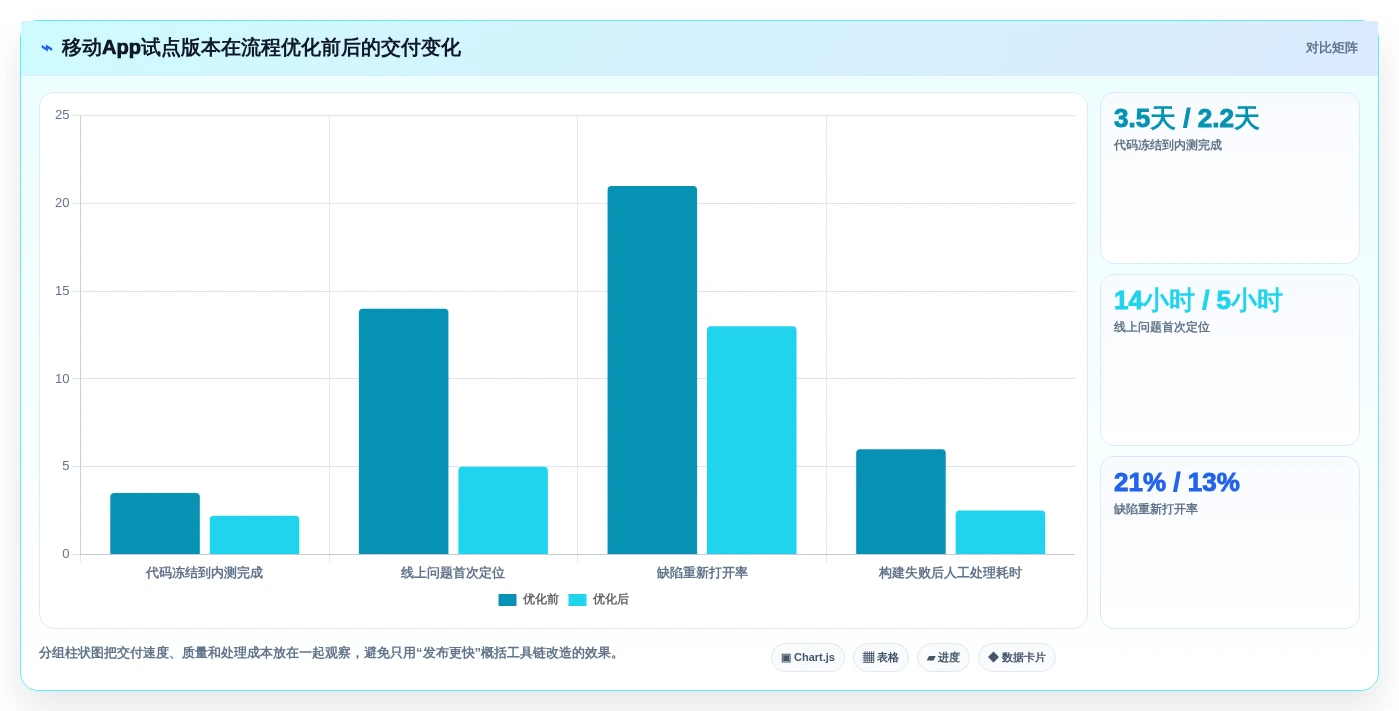Click the 线上问题首次定位 card caption
The height and width of the screenshot is (711, 1399).
[1161, 327]
